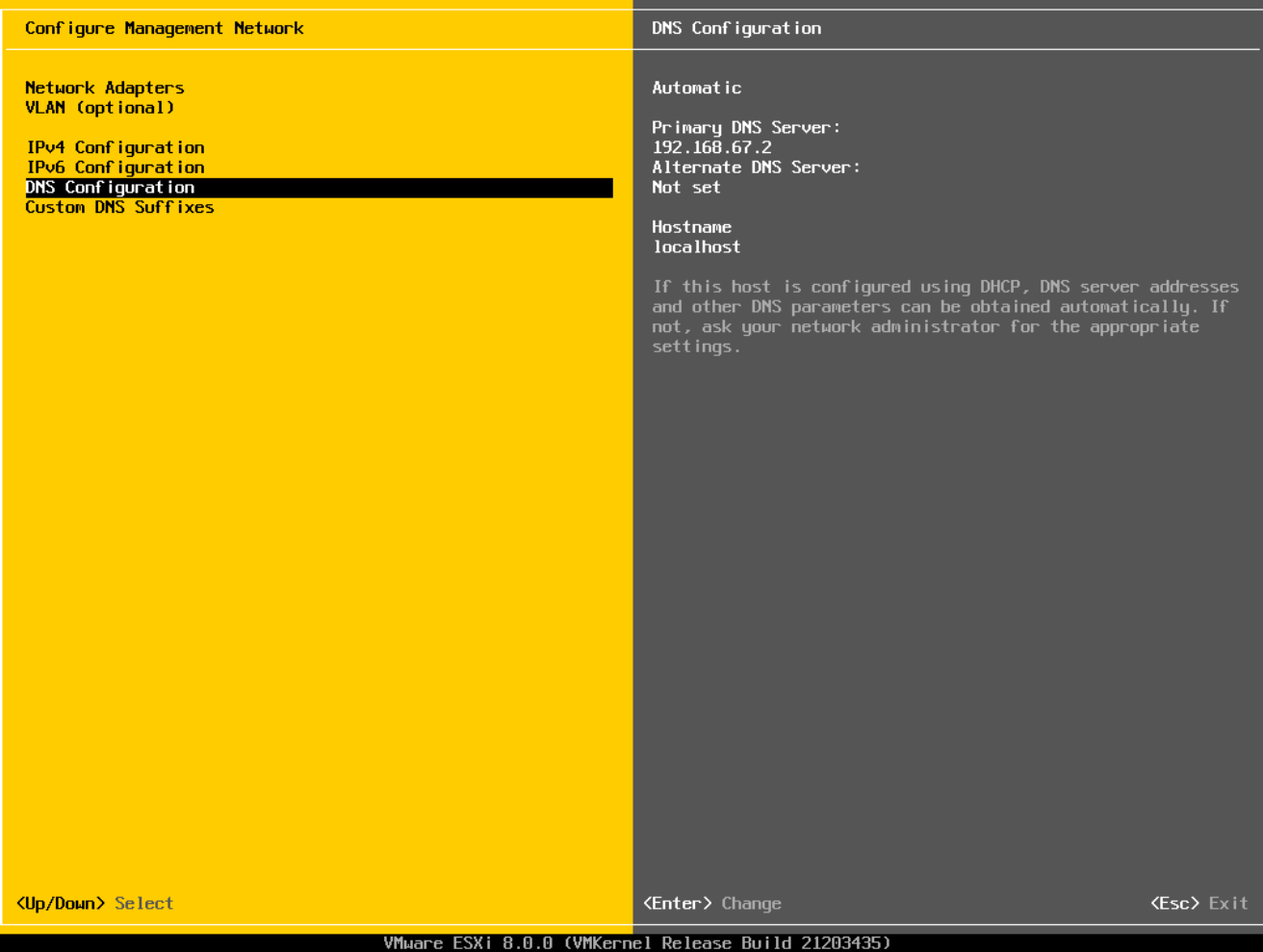
Task: Click the Hostname label
Action: [691, 227]
